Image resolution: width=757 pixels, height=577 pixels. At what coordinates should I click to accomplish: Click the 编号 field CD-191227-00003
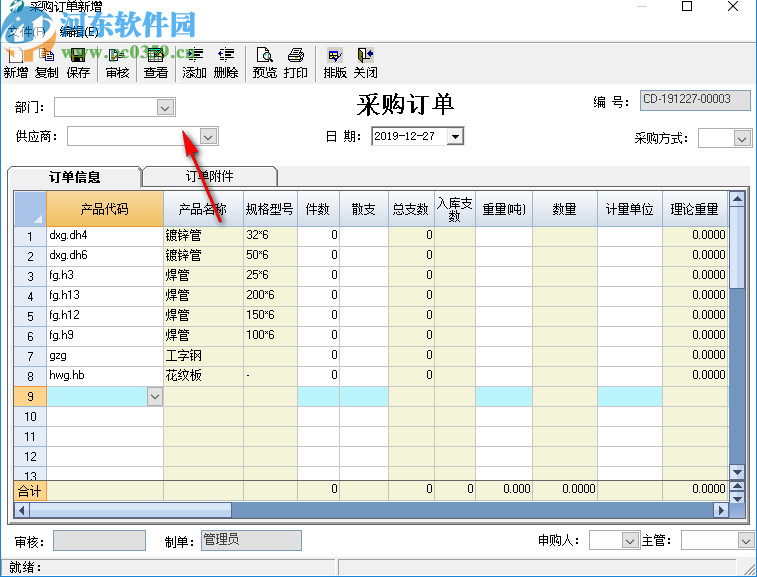click(695, 100)
